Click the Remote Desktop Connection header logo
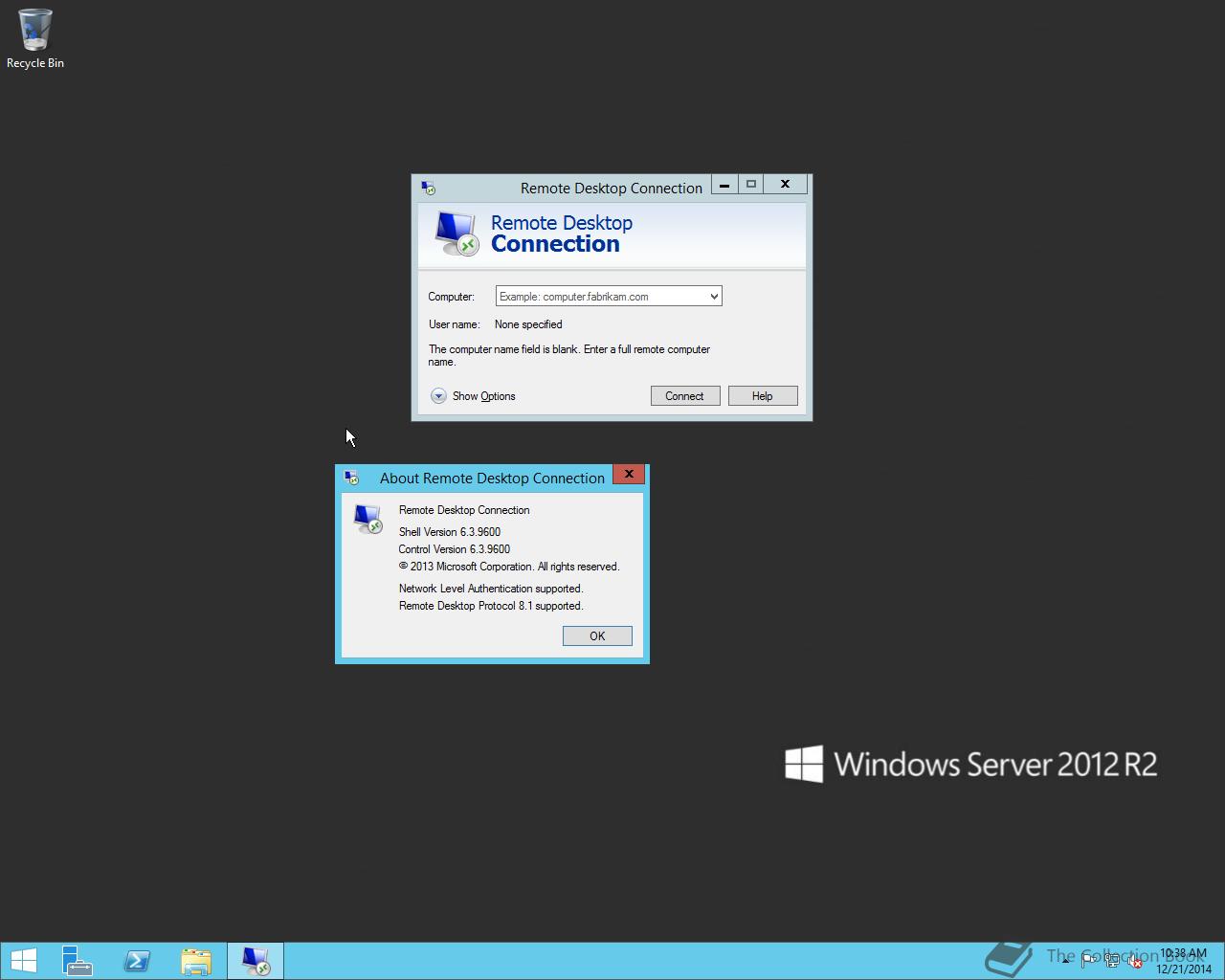1225x980 pixels. click(454, 233)
